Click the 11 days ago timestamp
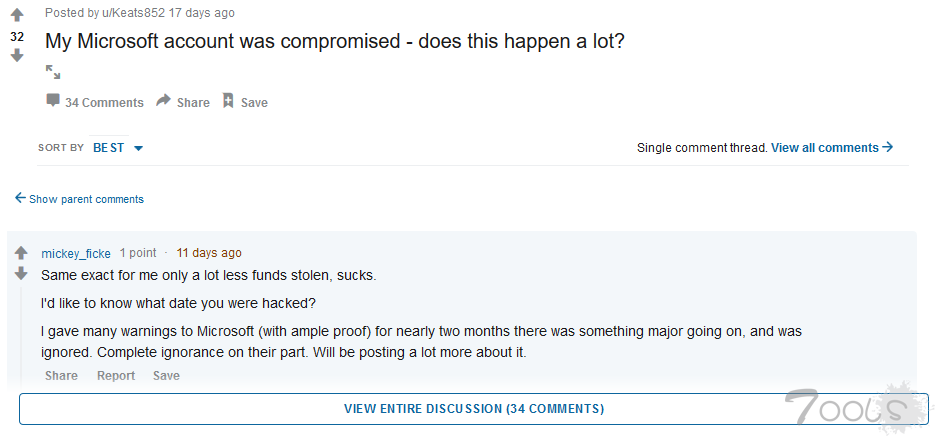 209,253
